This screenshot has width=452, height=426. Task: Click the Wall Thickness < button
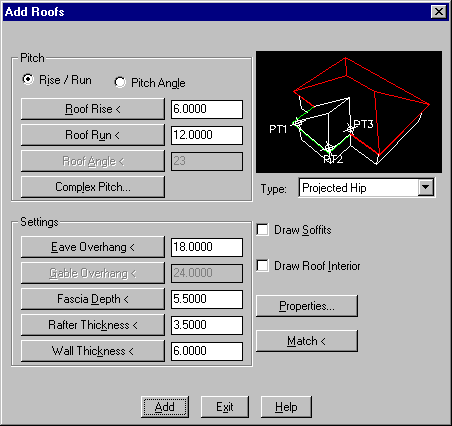(93, 351)
